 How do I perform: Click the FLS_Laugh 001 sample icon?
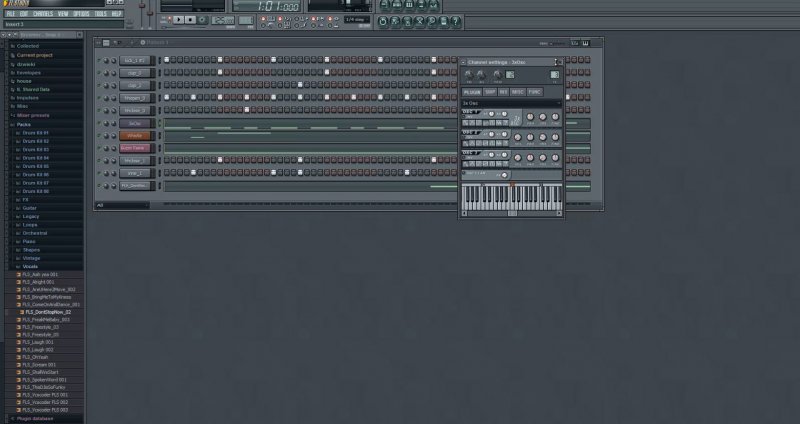point(20,341)
